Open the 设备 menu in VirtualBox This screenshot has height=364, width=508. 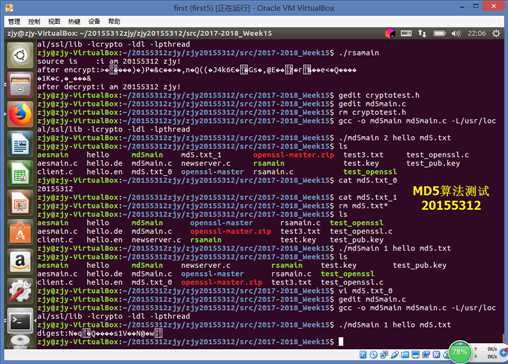pyautogui.click(x=94, y=22)
